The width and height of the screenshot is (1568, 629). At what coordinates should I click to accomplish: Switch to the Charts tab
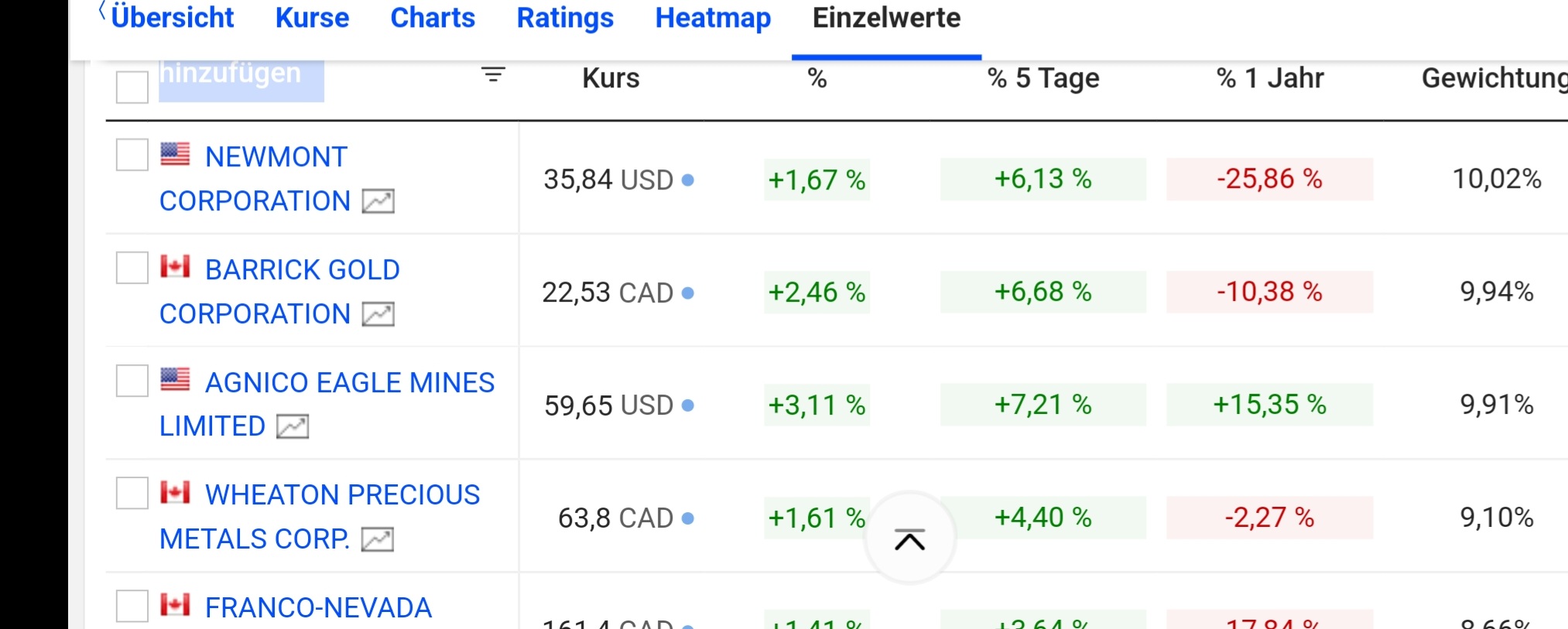(x=433, y=18)
